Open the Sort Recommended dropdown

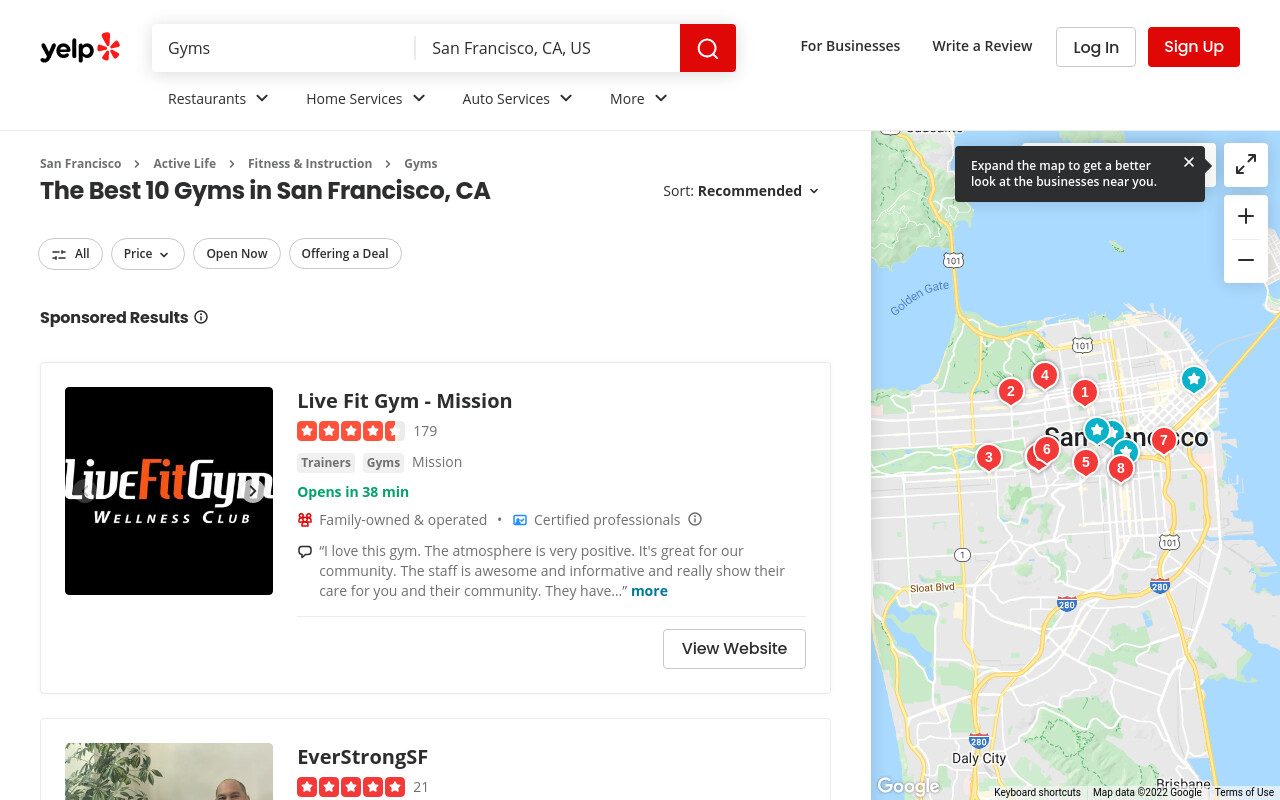741,191
